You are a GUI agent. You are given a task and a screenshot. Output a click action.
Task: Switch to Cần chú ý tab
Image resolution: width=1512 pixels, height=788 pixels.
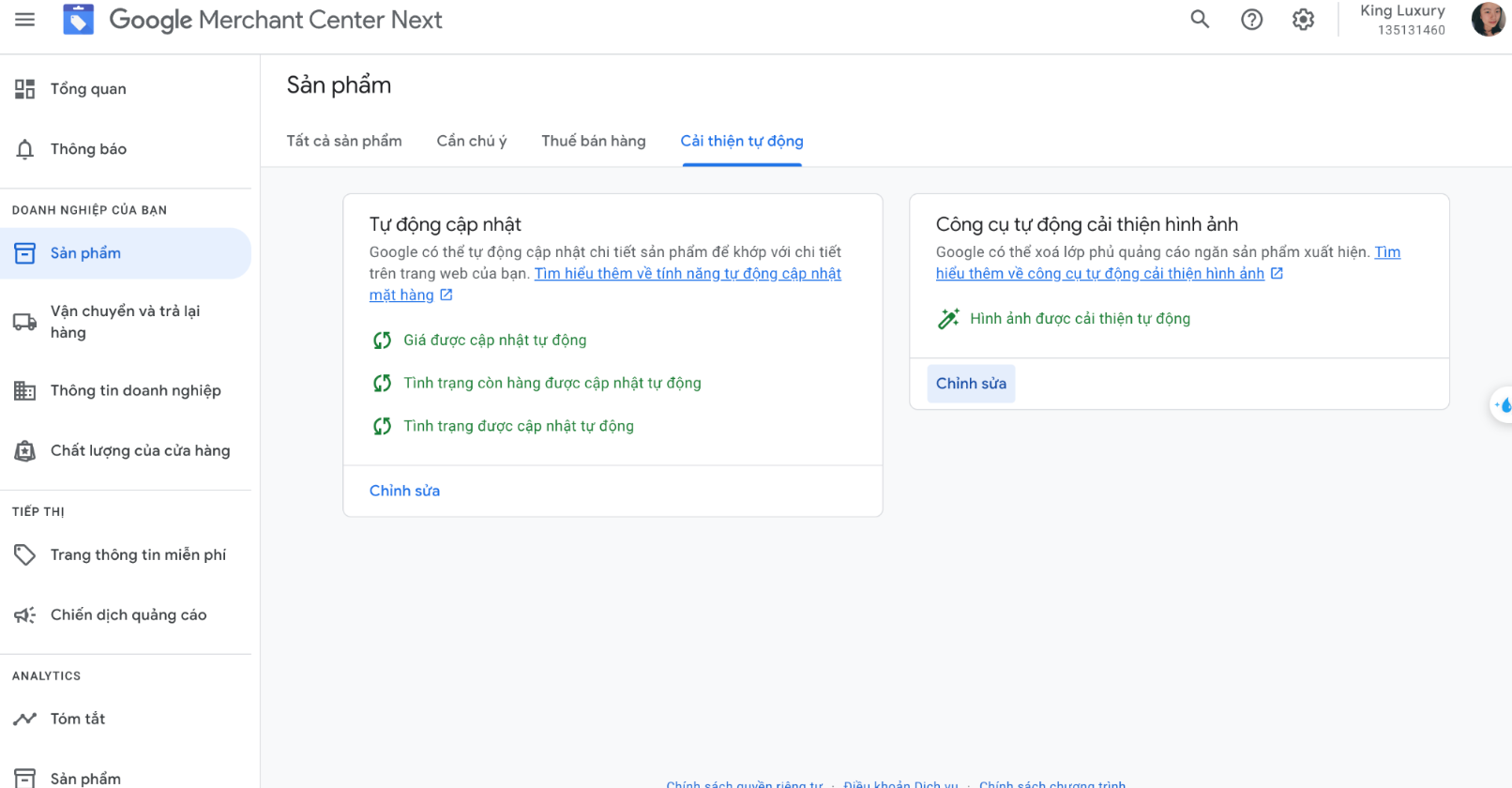pyautogui.click(x=472, y=141)
